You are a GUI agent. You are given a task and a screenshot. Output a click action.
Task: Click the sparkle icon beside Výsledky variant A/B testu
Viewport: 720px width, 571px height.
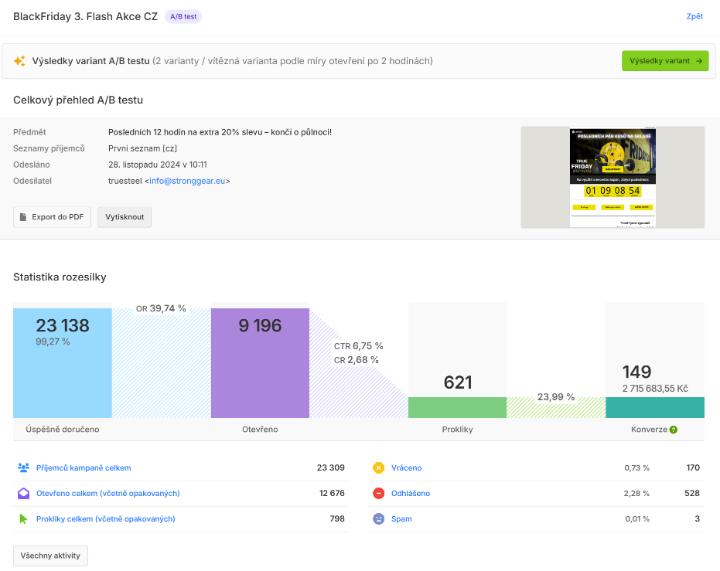pyautogui.click(x=19, y=61)
